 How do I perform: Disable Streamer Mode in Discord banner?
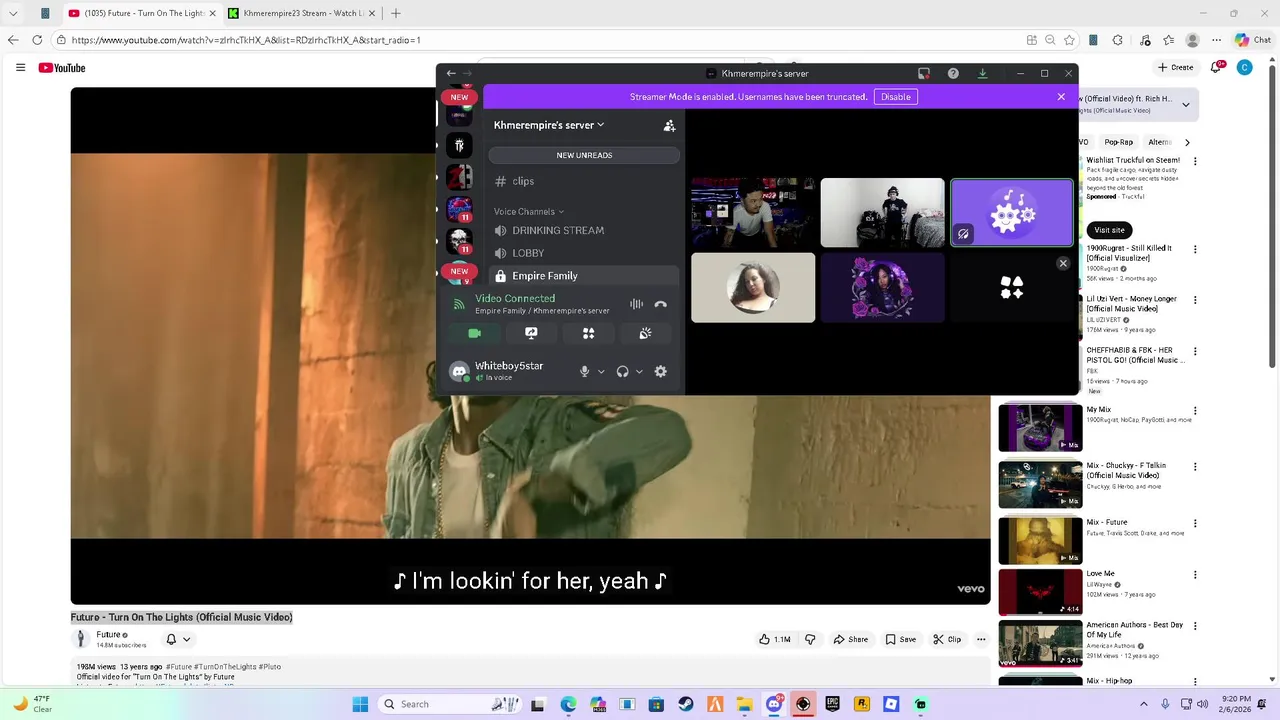click(x=895, y=97)
